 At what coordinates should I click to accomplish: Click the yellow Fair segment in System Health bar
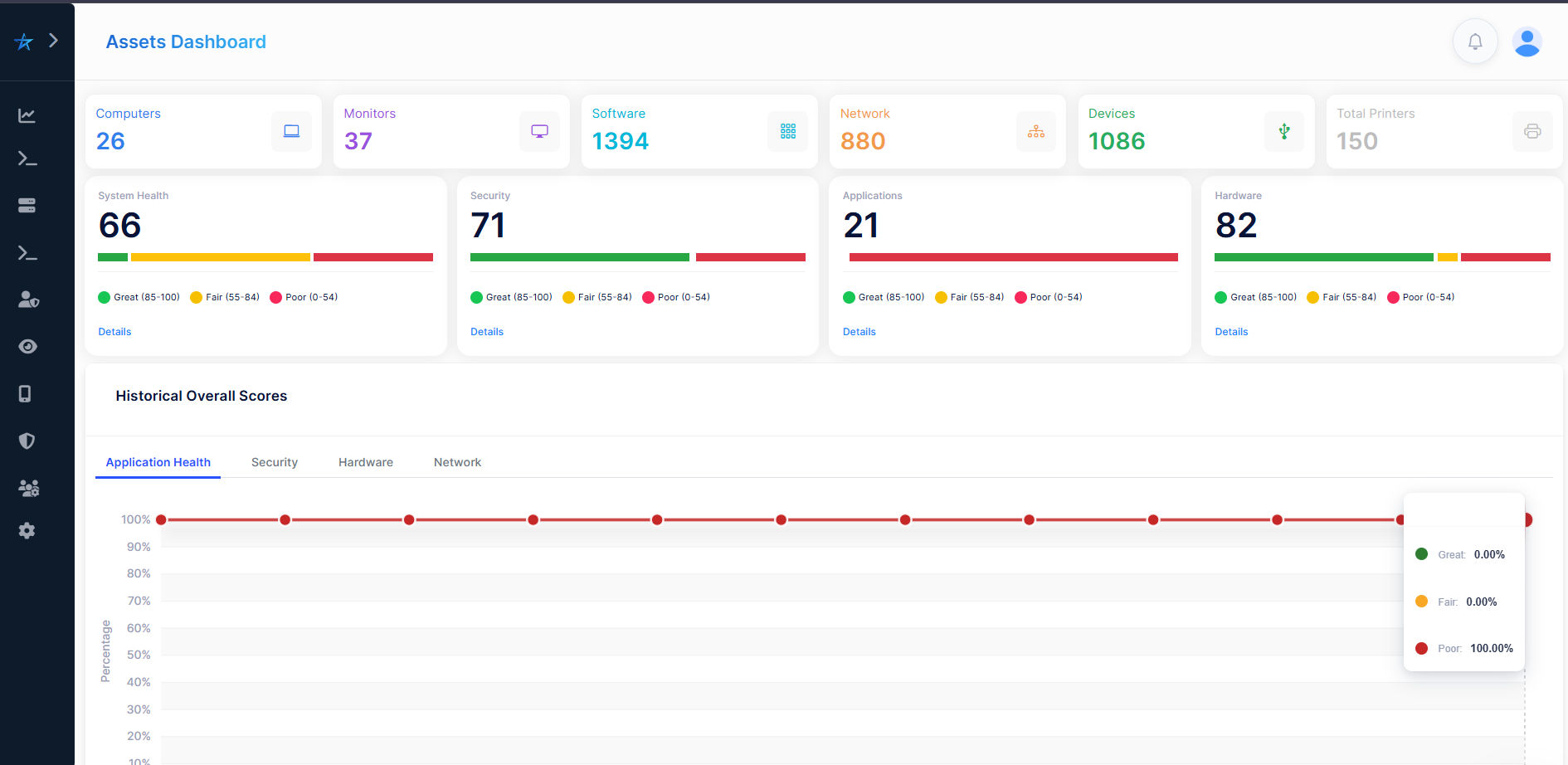[220, 257]
